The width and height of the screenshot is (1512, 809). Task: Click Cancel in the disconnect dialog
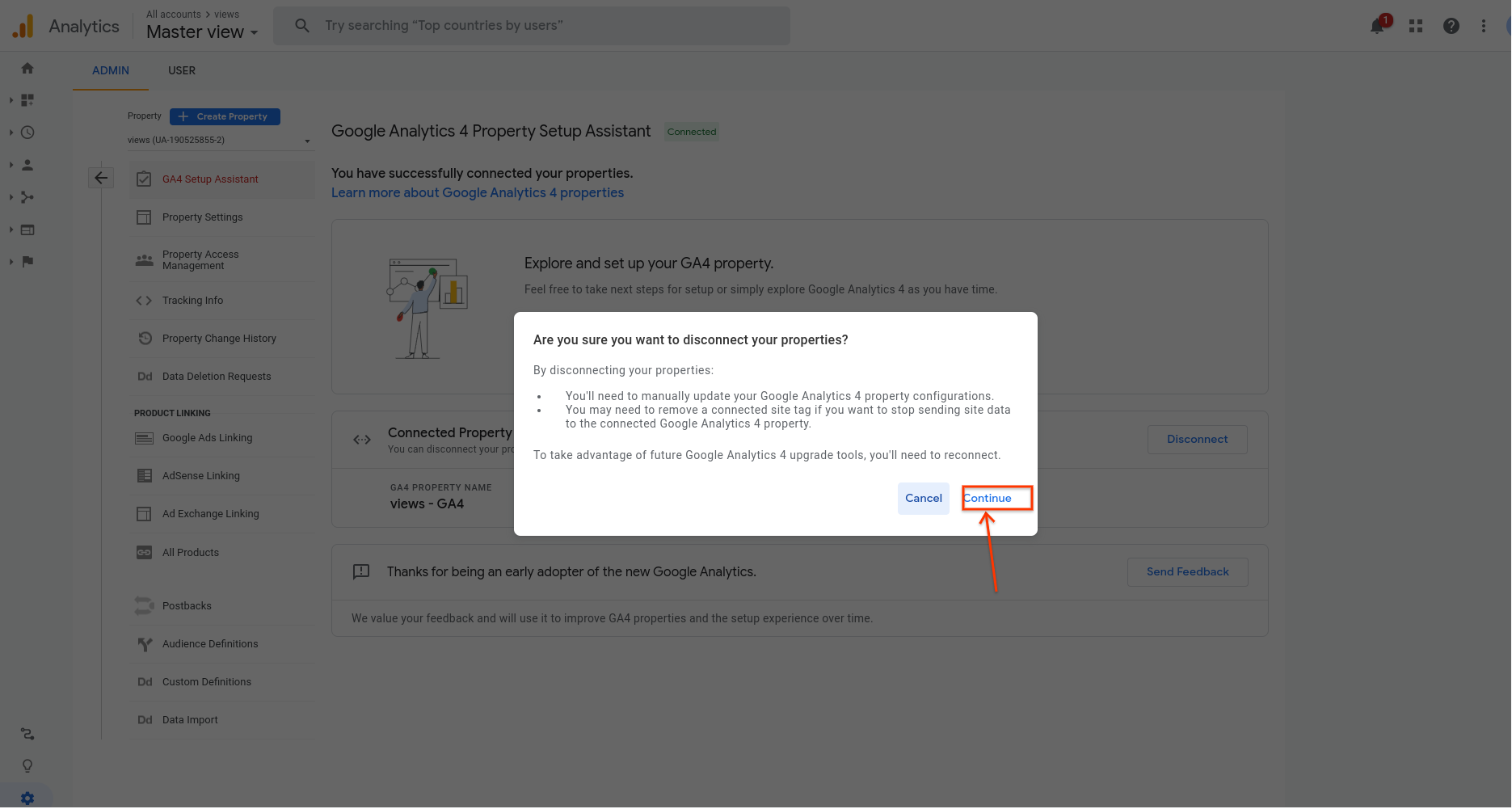click(924, 499)
